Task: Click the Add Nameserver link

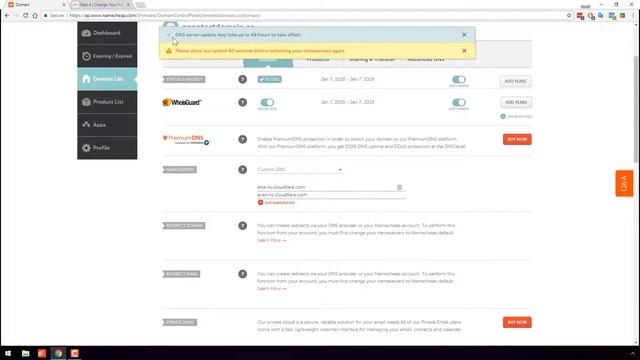Action: 276,202
